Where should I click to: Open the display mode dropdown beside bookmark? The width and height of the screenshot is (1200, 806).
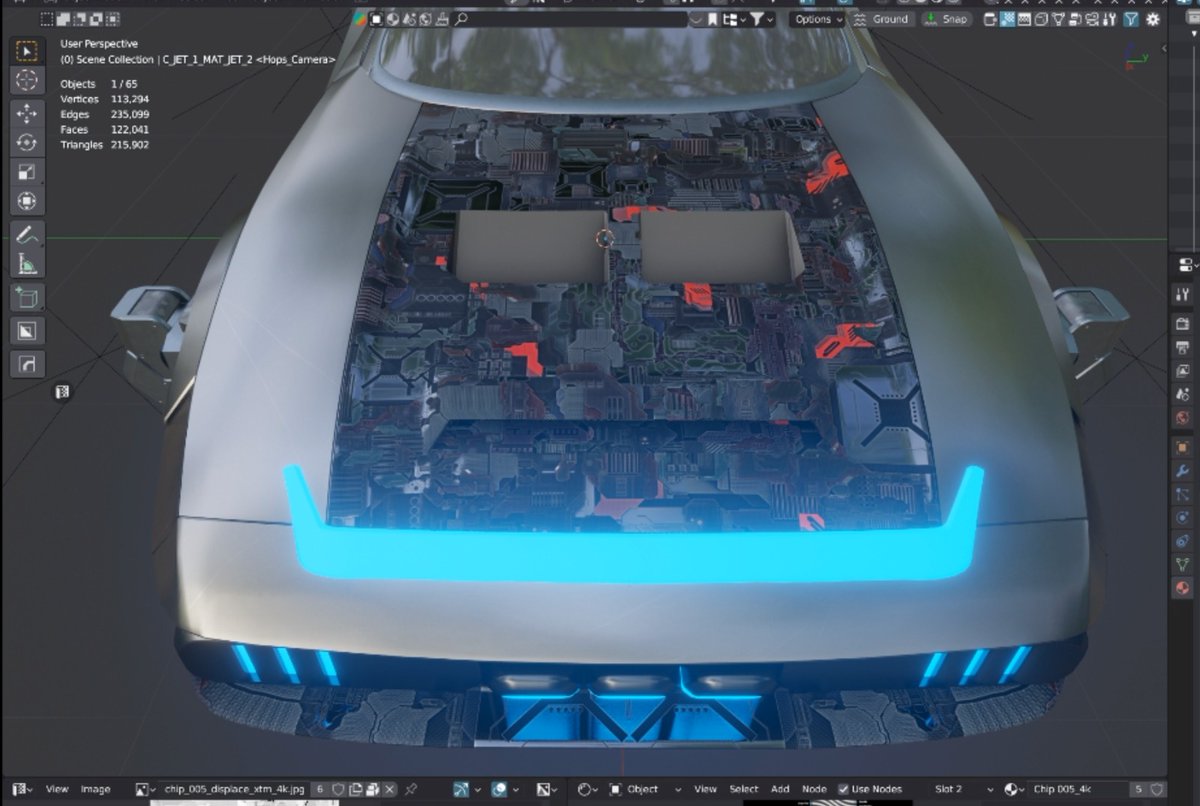pos(735,19)
